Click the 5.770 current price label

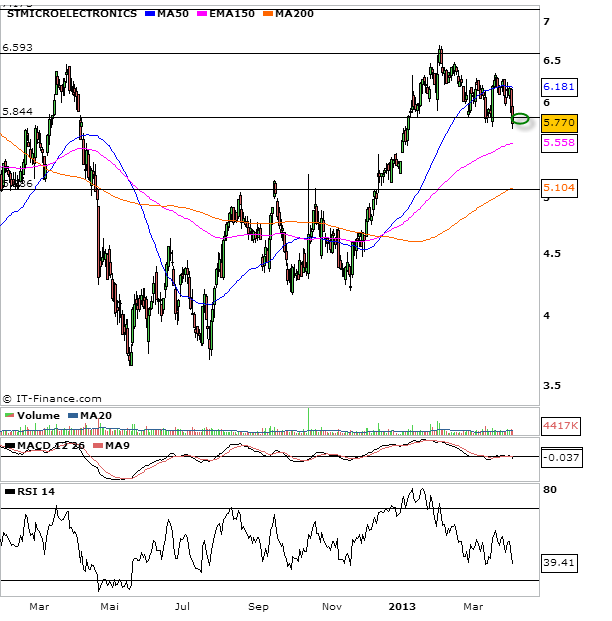tap(557, 123)
